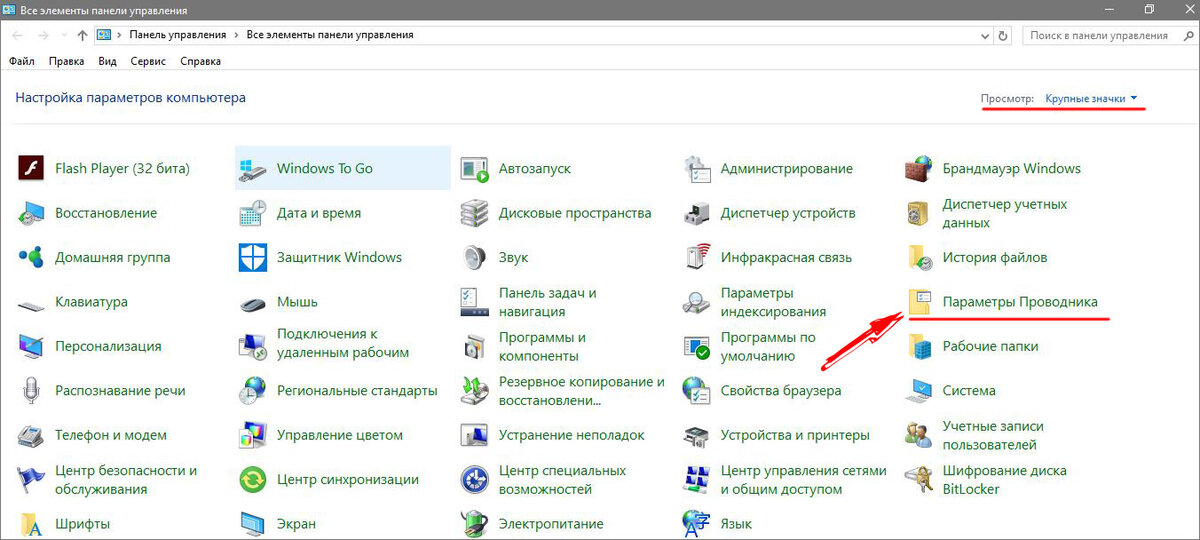Open the История файлов icon
The height and width of the screenshot is (540, 1200).
pos(918,257)
